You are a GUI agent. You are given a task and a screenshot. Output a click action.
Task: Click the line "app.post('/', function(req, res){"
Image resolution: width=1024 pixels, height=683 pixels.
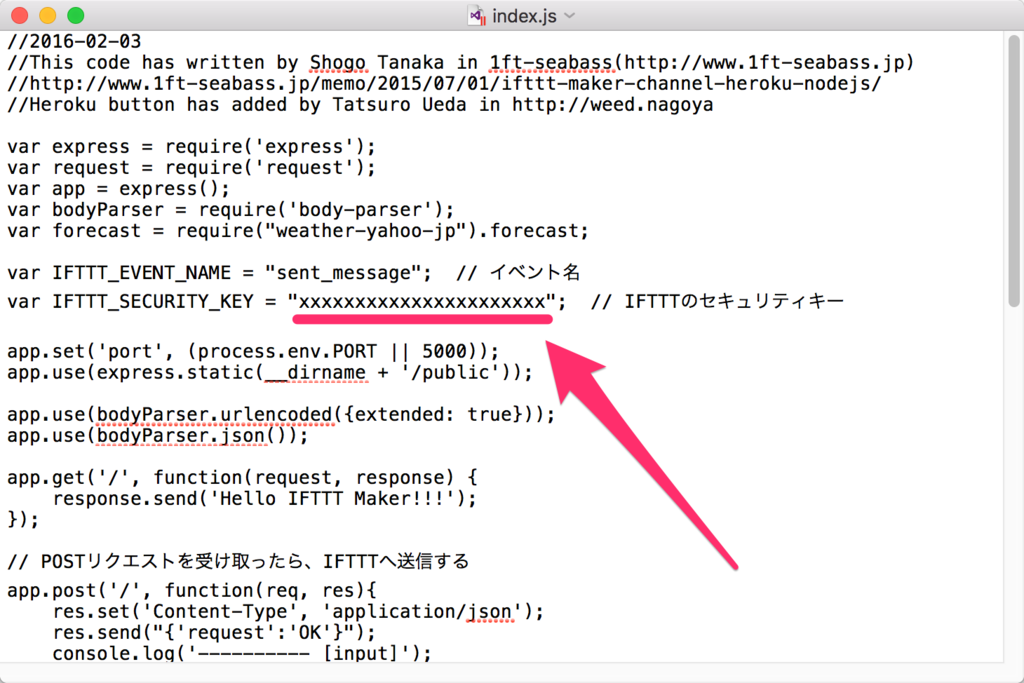[192, 590]
